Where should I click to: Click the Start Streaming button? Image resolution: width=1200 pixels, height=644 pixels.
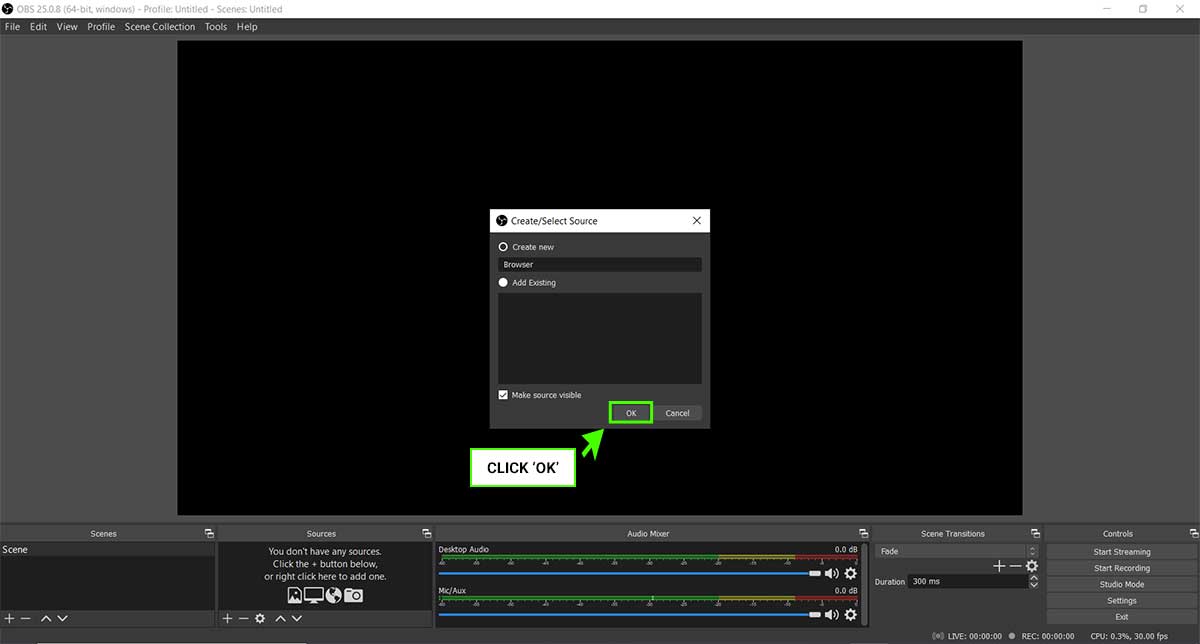coord(1122,552)
